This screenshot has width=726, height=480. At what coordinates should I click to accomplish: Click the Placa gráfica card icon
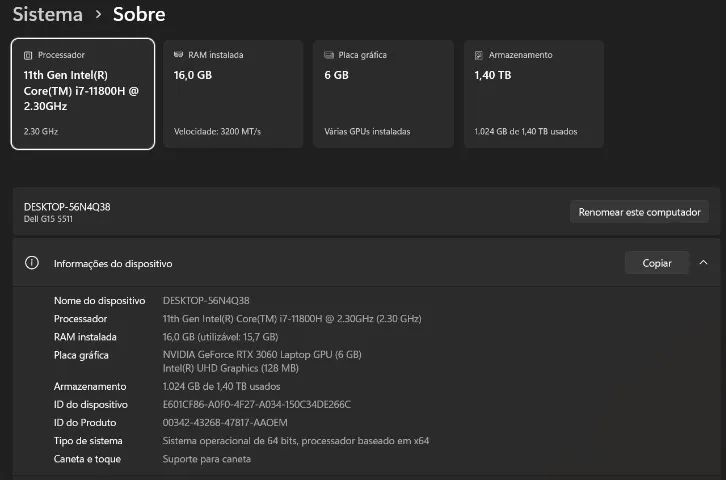pyautogui.click(x=329, y=55)
